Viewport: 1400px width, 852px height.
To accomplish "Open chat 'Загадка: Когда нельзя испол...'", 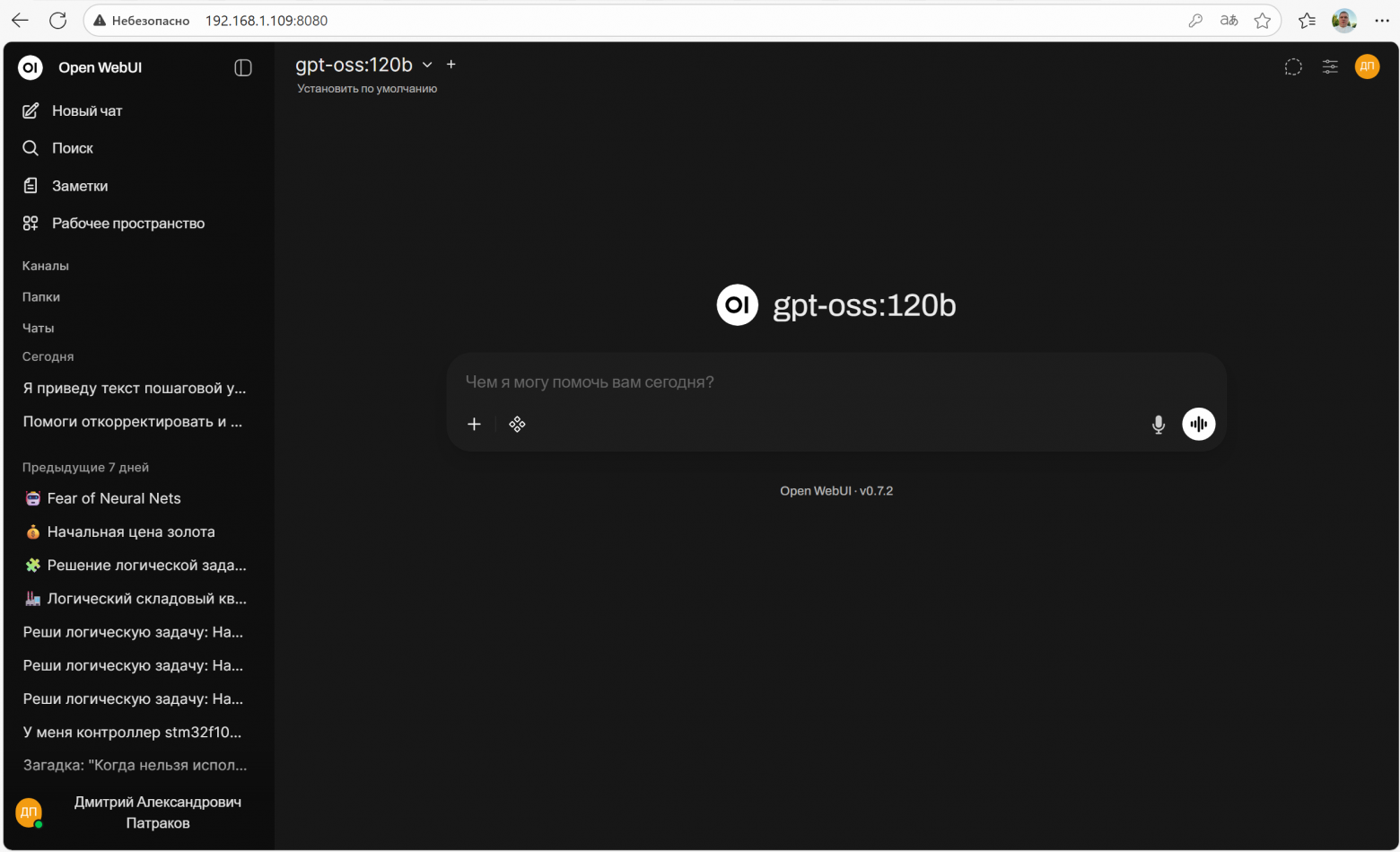I will tap(135, 765).
